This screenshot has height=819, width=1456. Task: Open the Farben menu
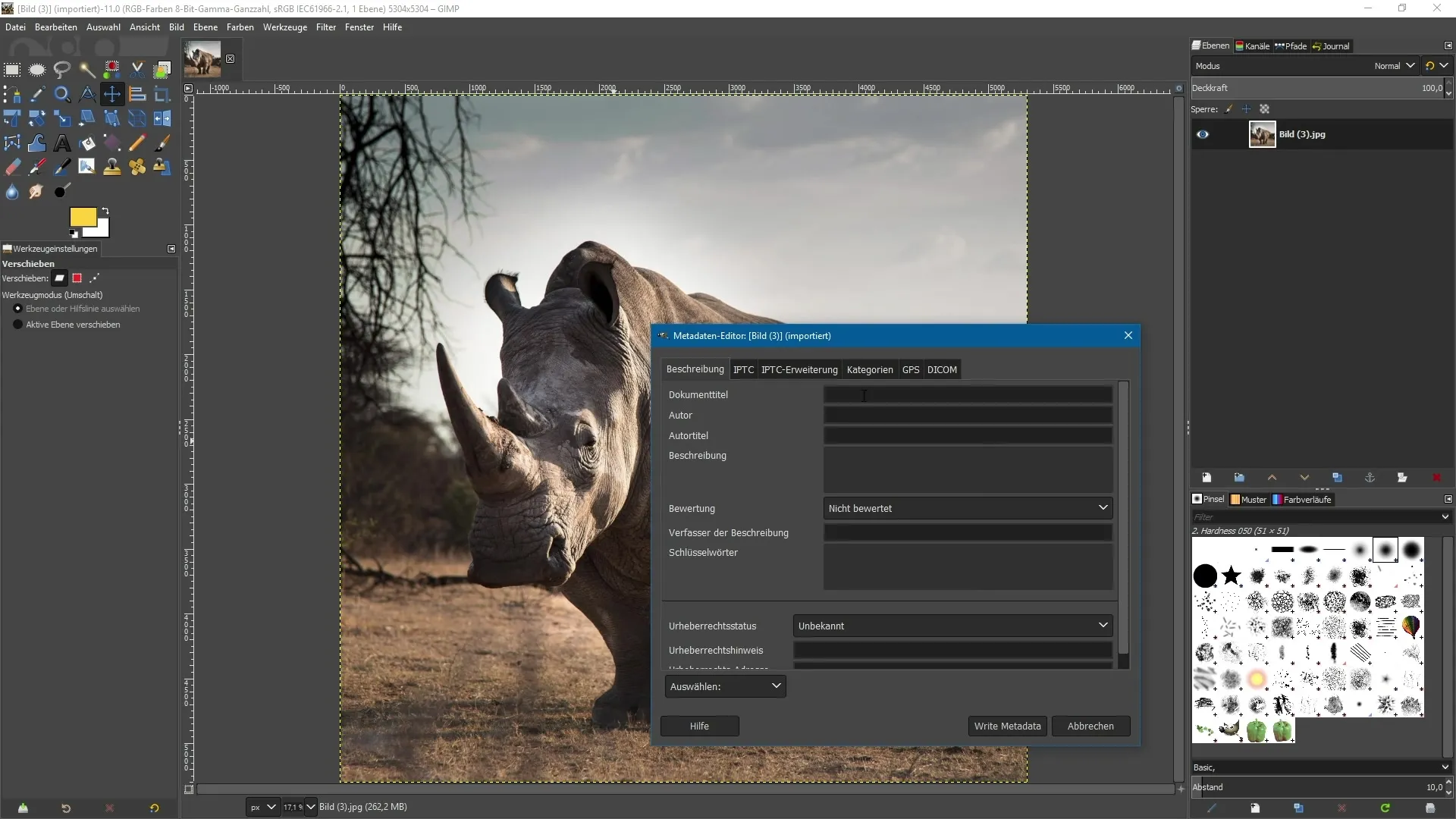[240, 27]
